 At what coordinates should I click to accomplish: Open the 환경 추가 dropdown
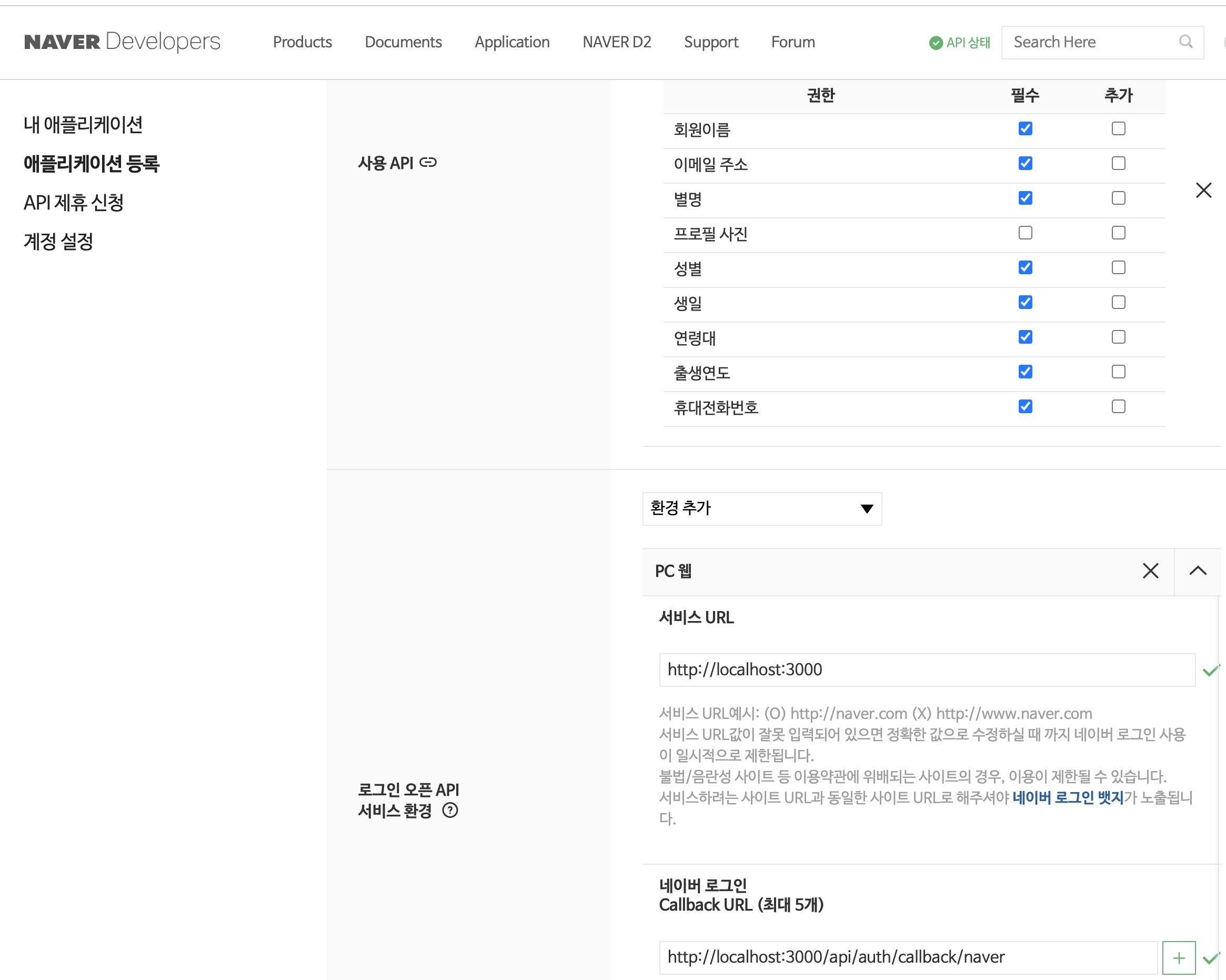click(761, 508)
